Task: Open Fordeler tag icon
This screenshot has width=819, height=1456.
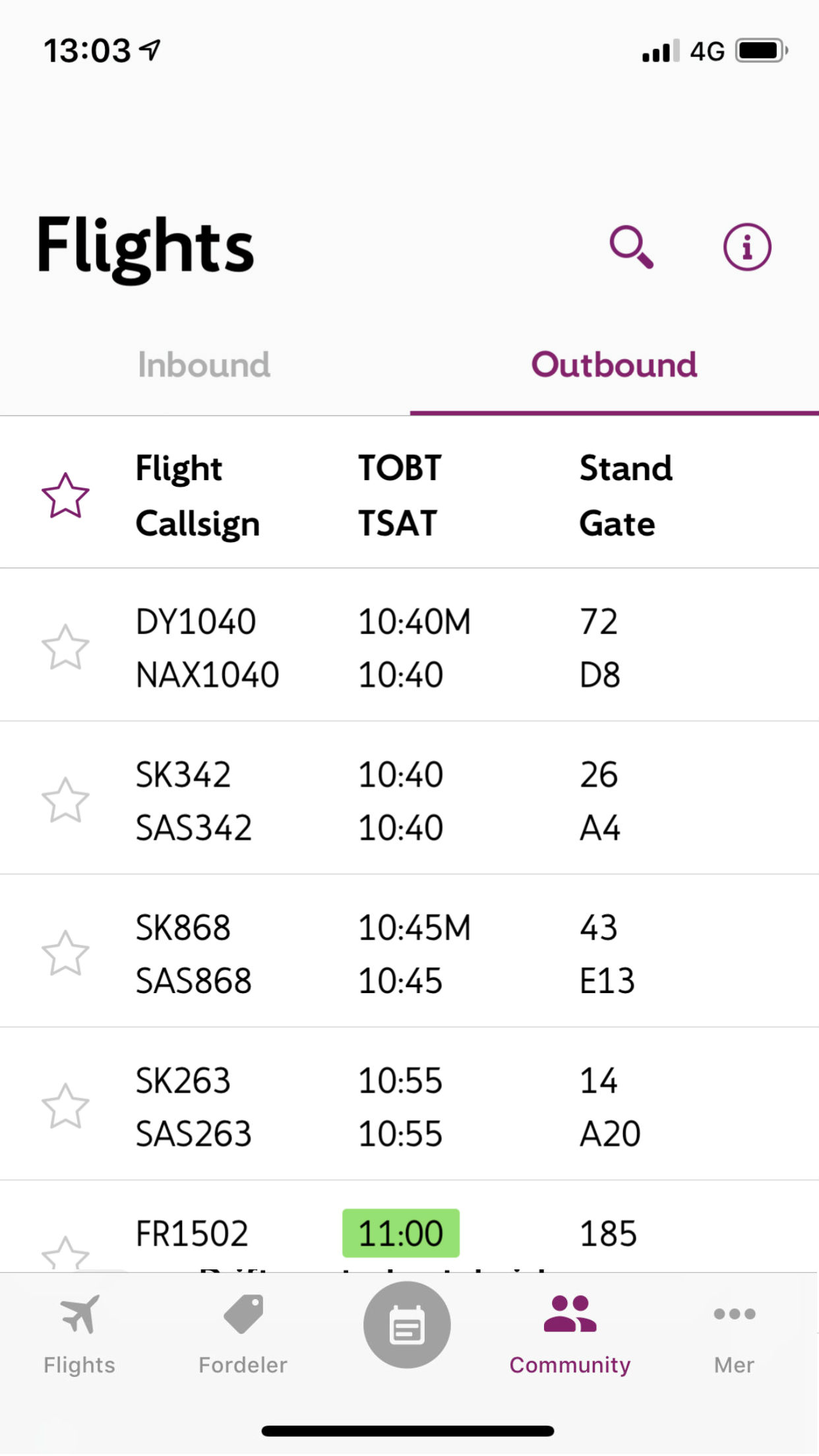Action: click(x=243, y=1315)
